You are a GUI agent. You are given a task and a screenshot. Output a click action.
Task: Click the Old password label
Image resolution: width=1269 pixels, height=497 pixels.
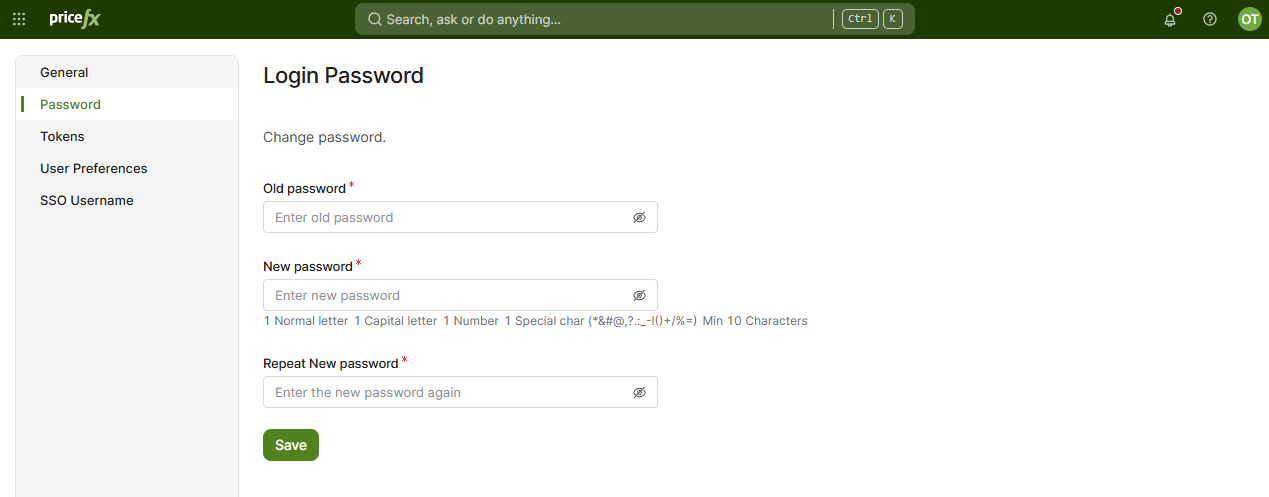pyautogui.click(x=304, y=188)
